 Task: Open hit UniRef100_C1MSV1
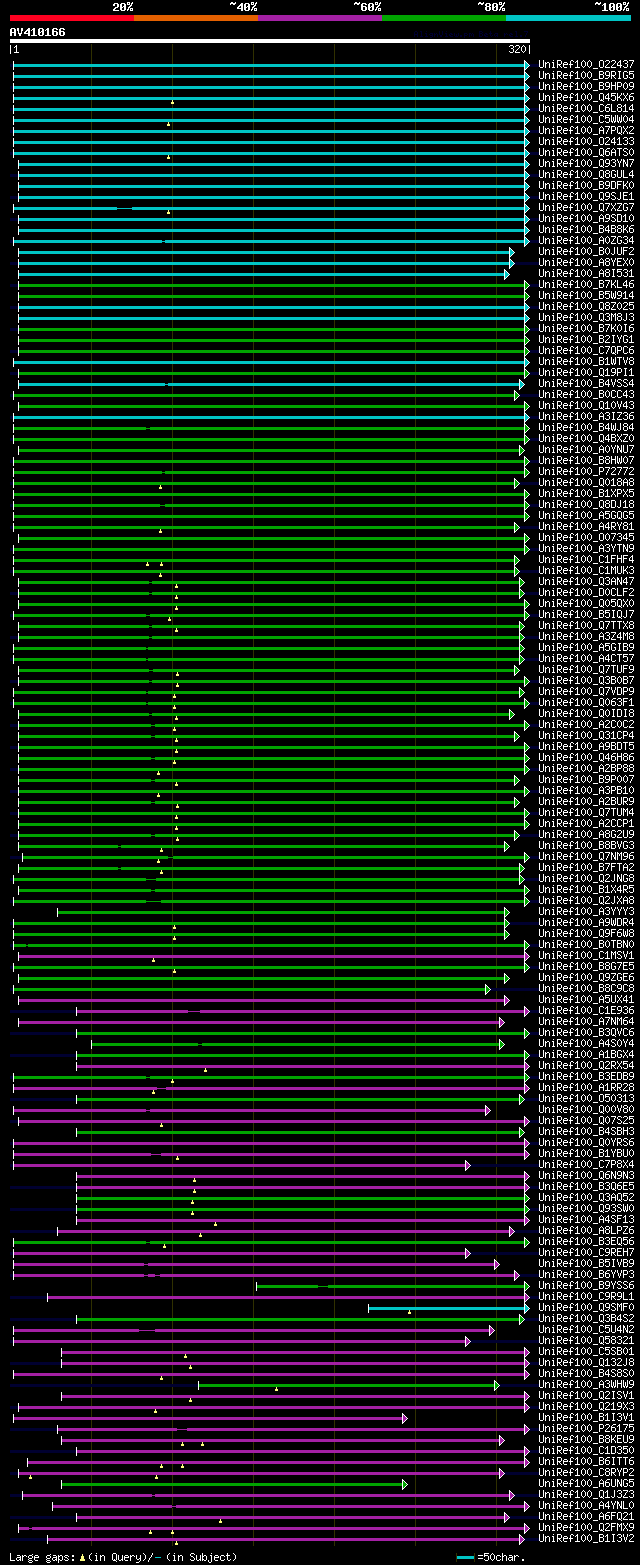[x=586, y=955]
